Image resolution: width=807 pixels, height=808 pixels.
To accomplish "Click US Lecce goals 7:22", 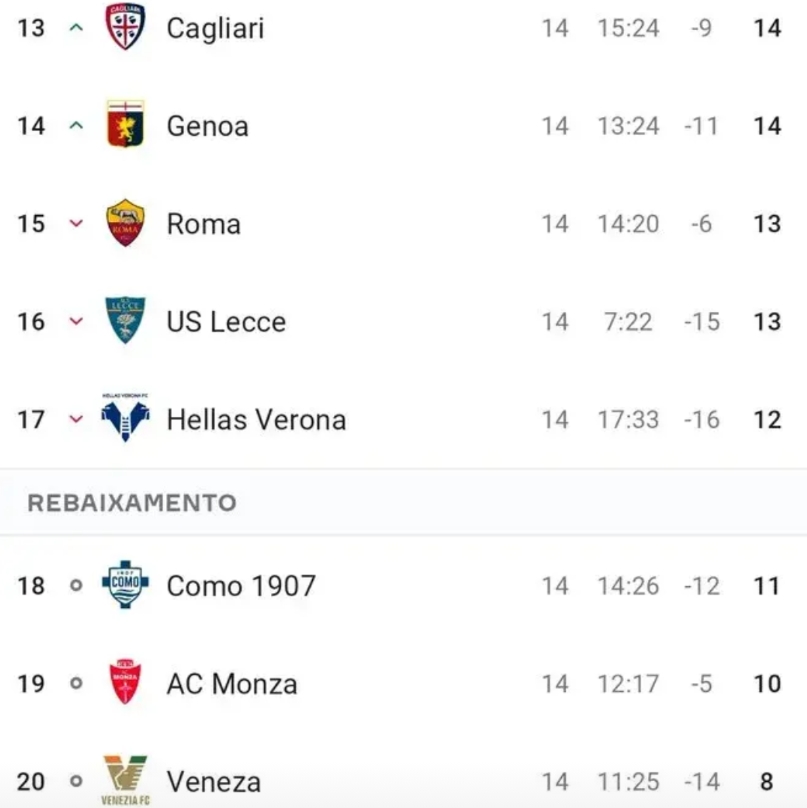I will pyautogui.click(x=628, y=322).
